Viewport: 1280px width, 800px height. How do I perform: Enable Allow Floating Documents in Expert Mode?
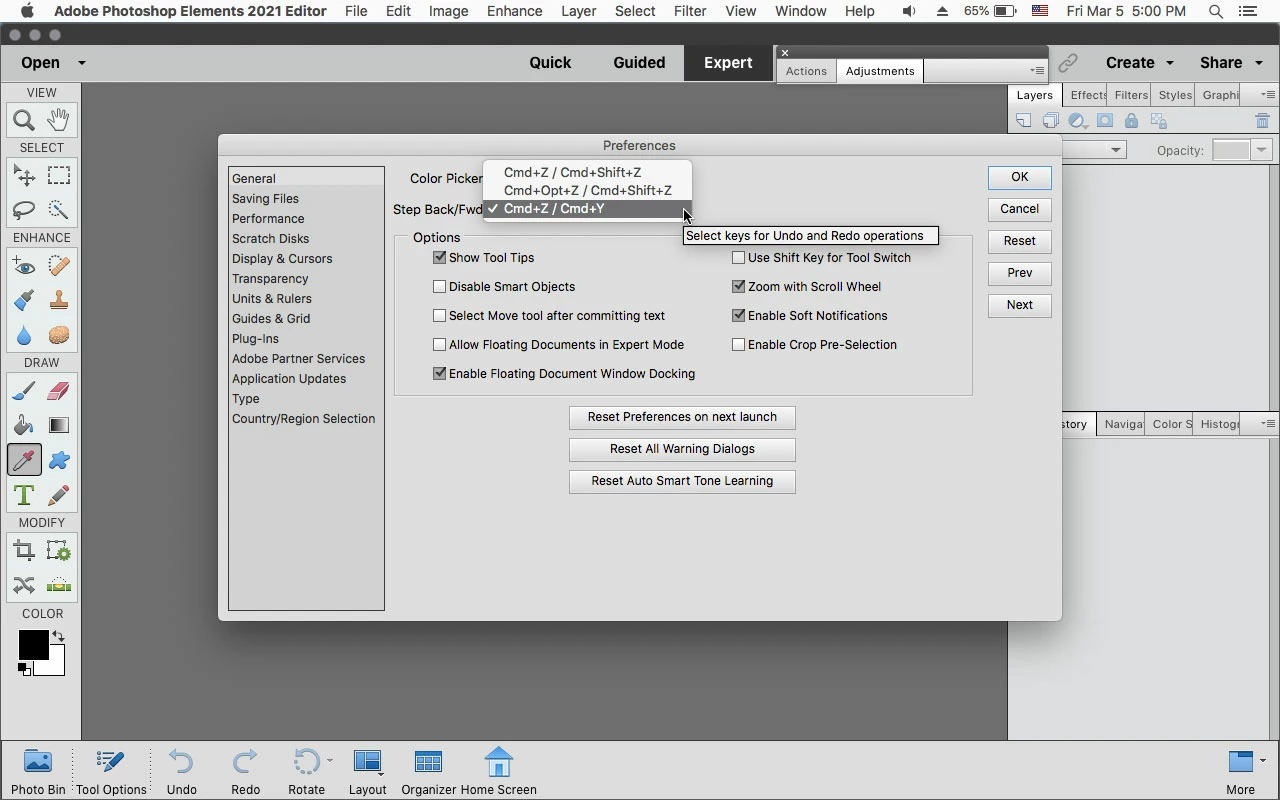[x=439, y=344]
